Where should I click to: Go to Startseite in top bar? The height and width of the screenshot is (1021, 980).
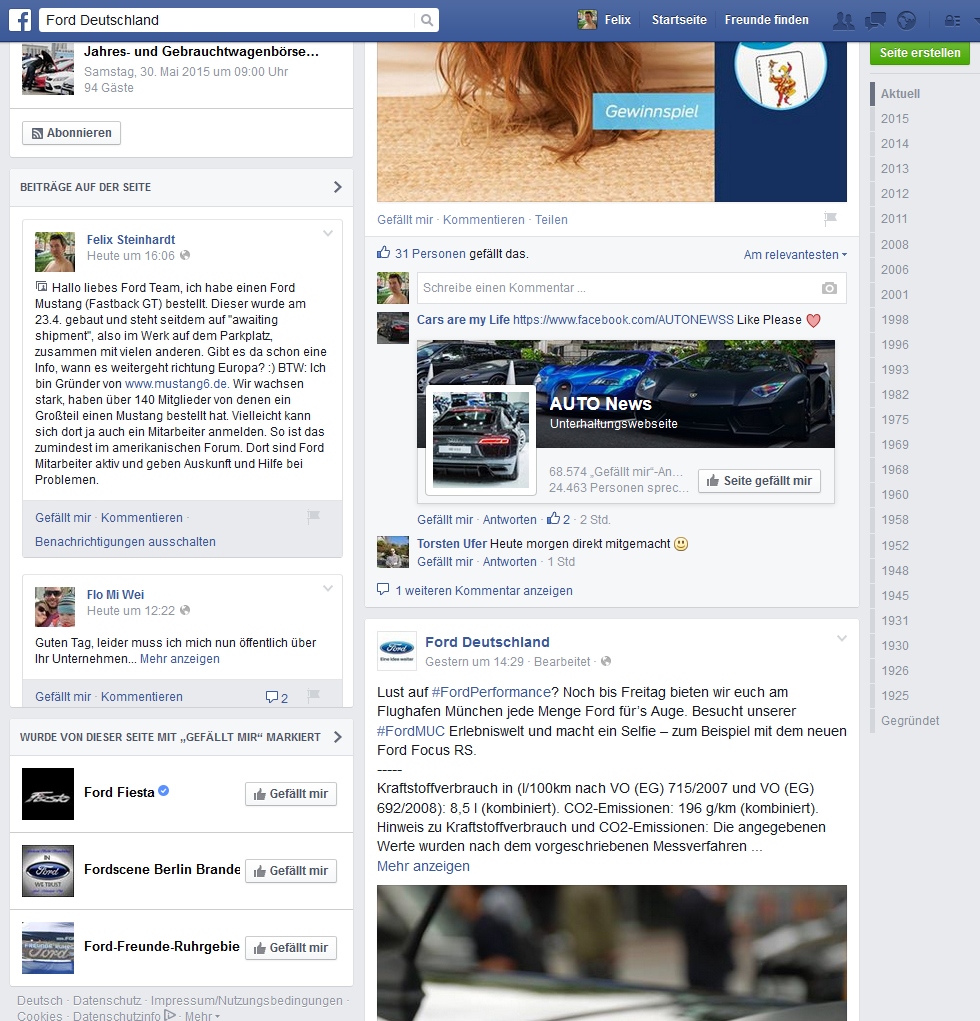click(x=679, y=20)
